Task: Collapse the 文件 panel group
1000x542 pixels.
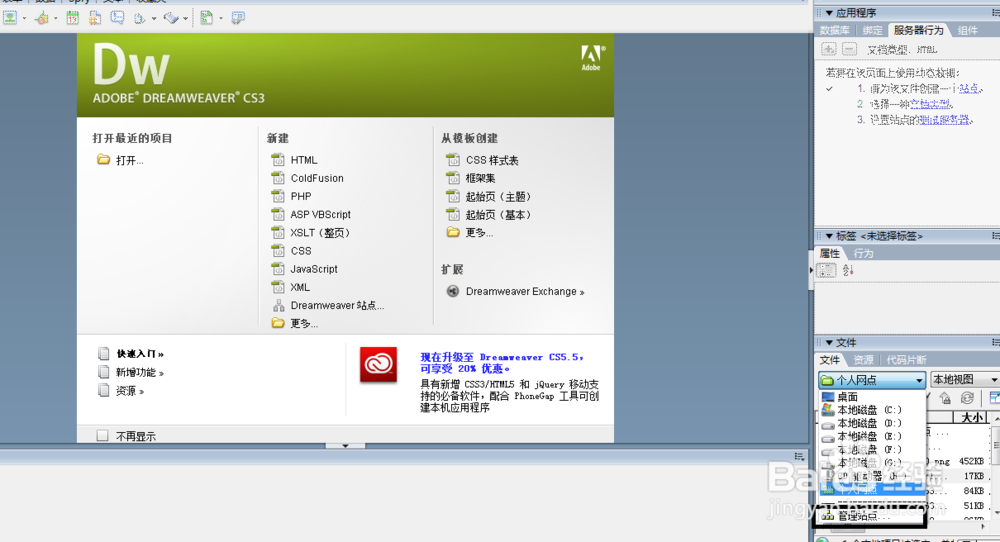Action: click(829, 342)
